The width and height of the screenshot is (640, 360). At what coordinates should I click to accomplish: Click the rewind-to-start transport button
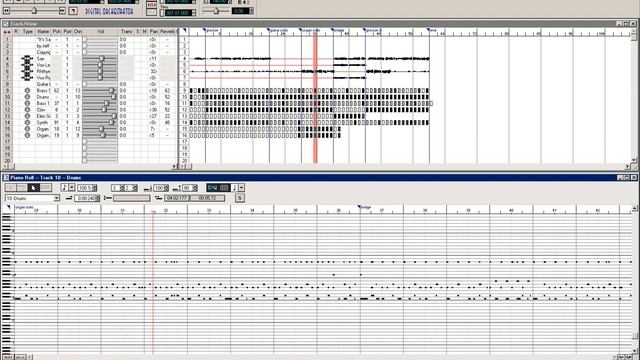tap(6, 11)
